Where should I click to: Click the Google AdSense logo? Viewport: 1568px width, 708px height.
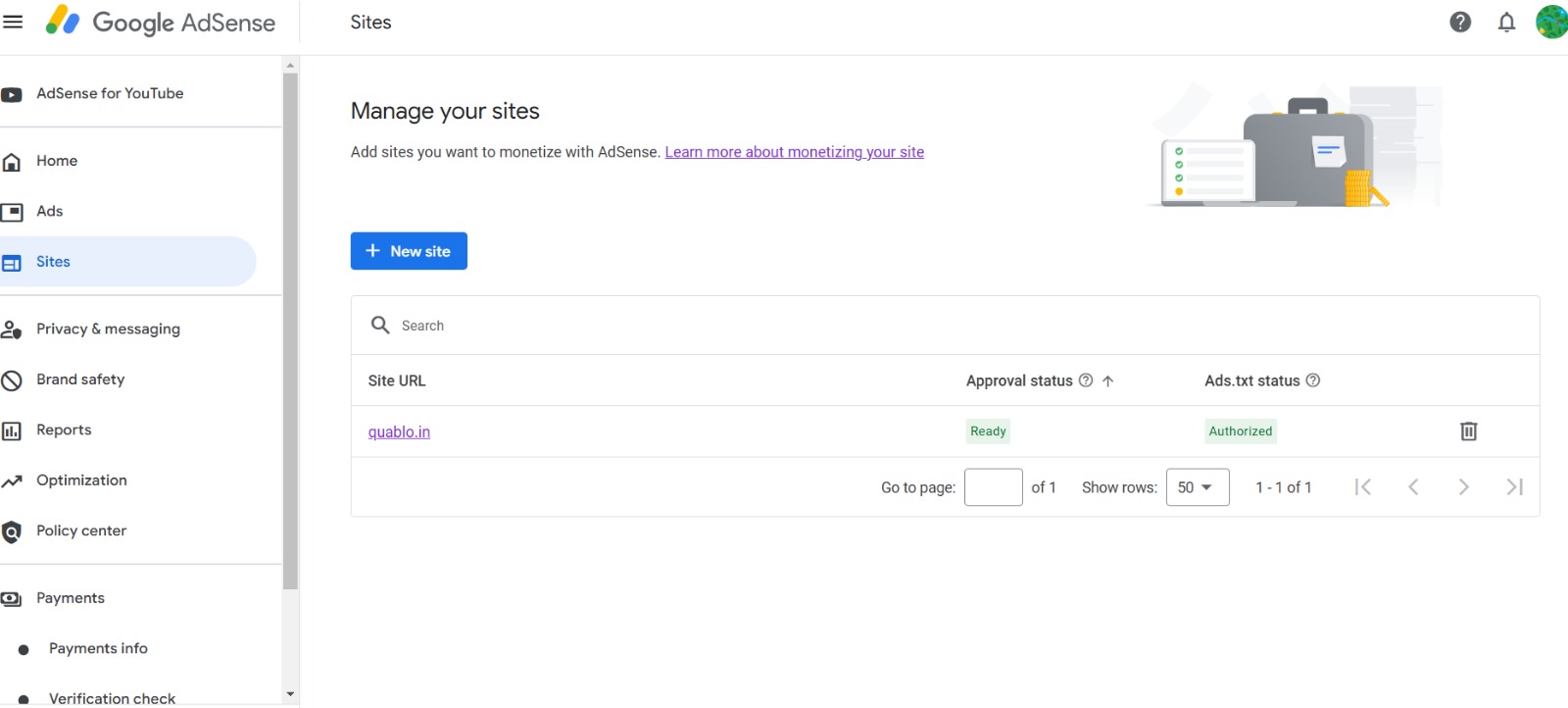(x=161, y=22)
